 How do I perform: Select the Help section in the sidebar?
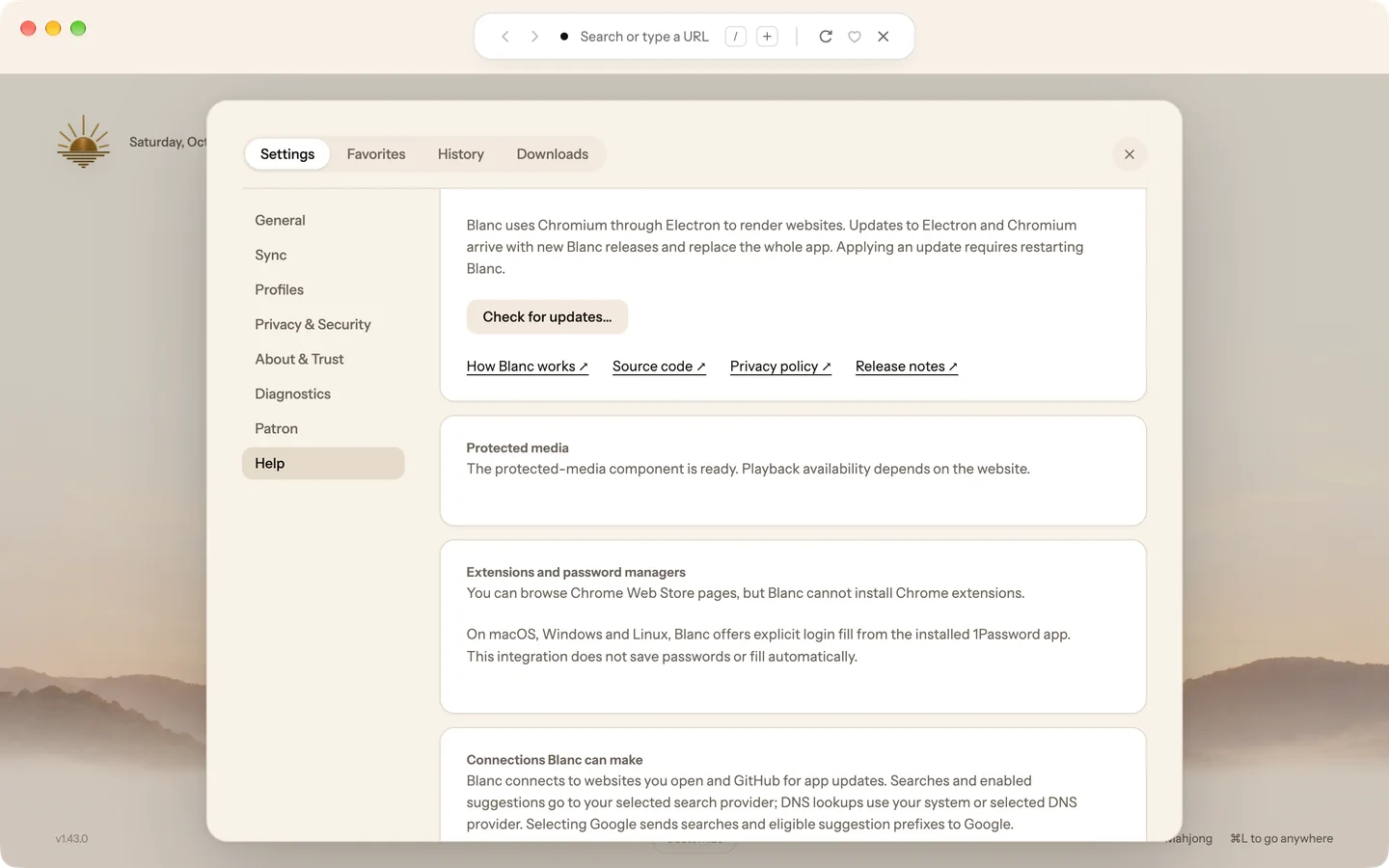point(323,463)
